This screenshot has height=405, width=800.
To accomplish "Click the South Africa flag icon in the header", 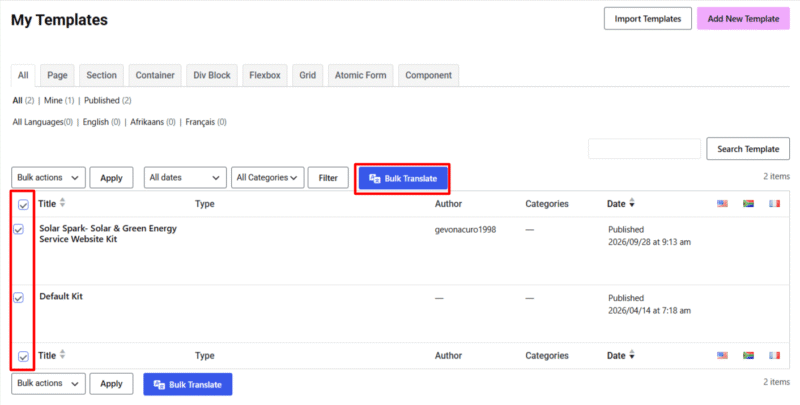I will (x=748, y=204).
